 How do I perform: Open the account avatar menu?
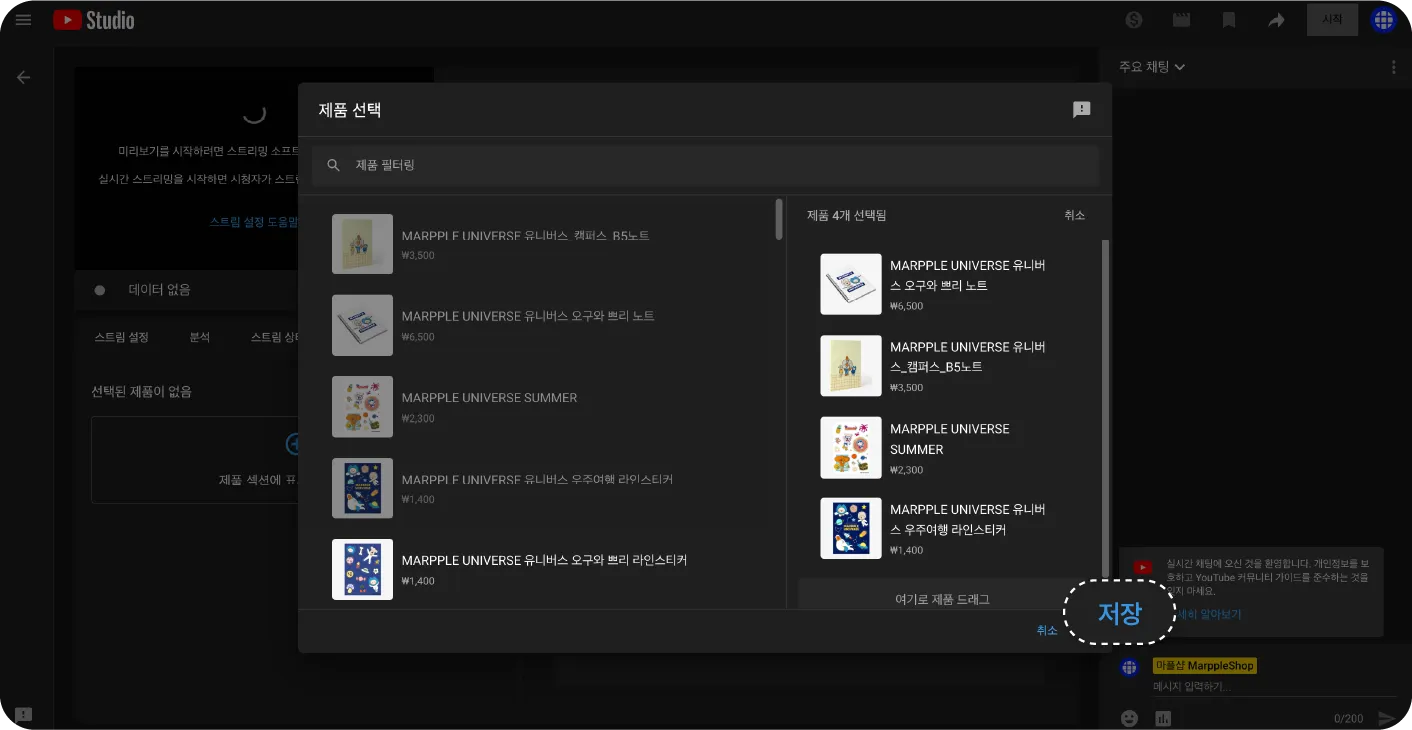coord(1383,20)
